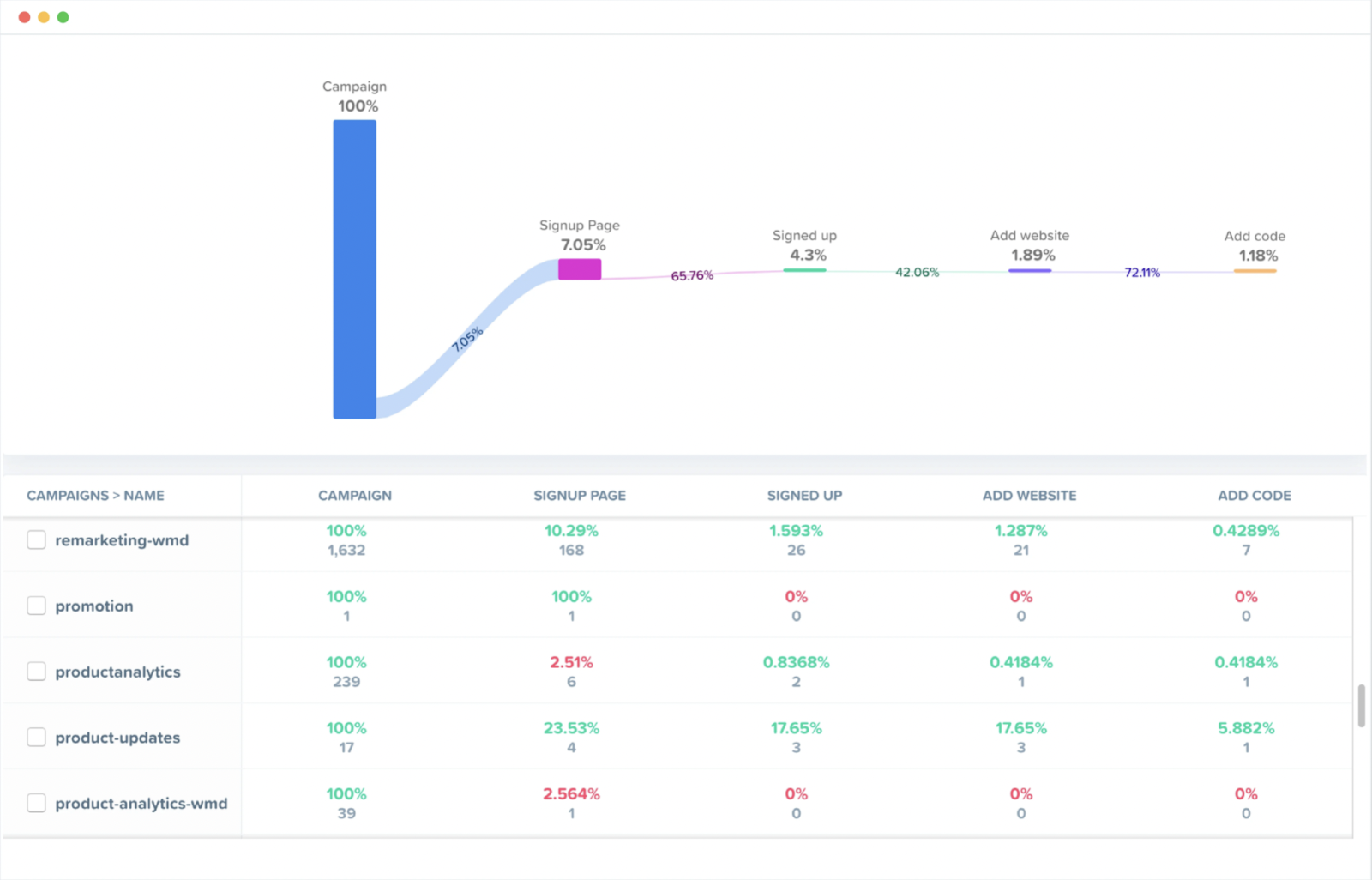The width and height of the screenshot is (1372, 880).
Task: Check the remarketing-wmd campaign checkbox
Action: (36, 539)
